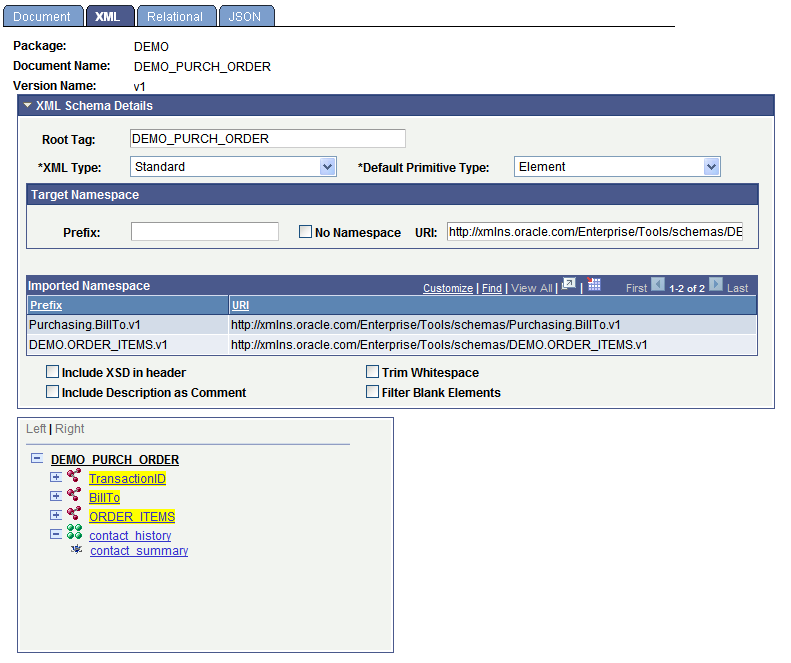Image resolution: width=791 pixels, height=663 pixels.
Task: Click the next row arrow icon
Action: tap(715, 285)
